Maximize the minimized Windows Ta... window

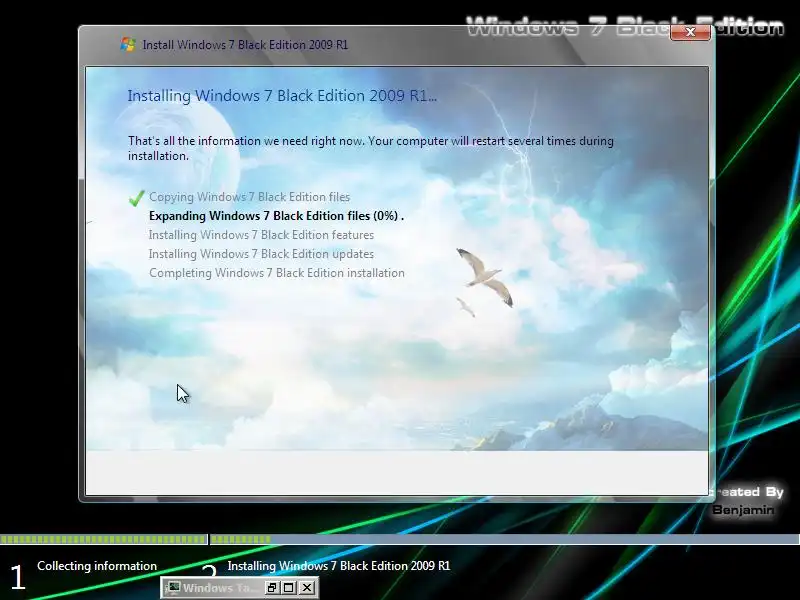pos(289,588)
